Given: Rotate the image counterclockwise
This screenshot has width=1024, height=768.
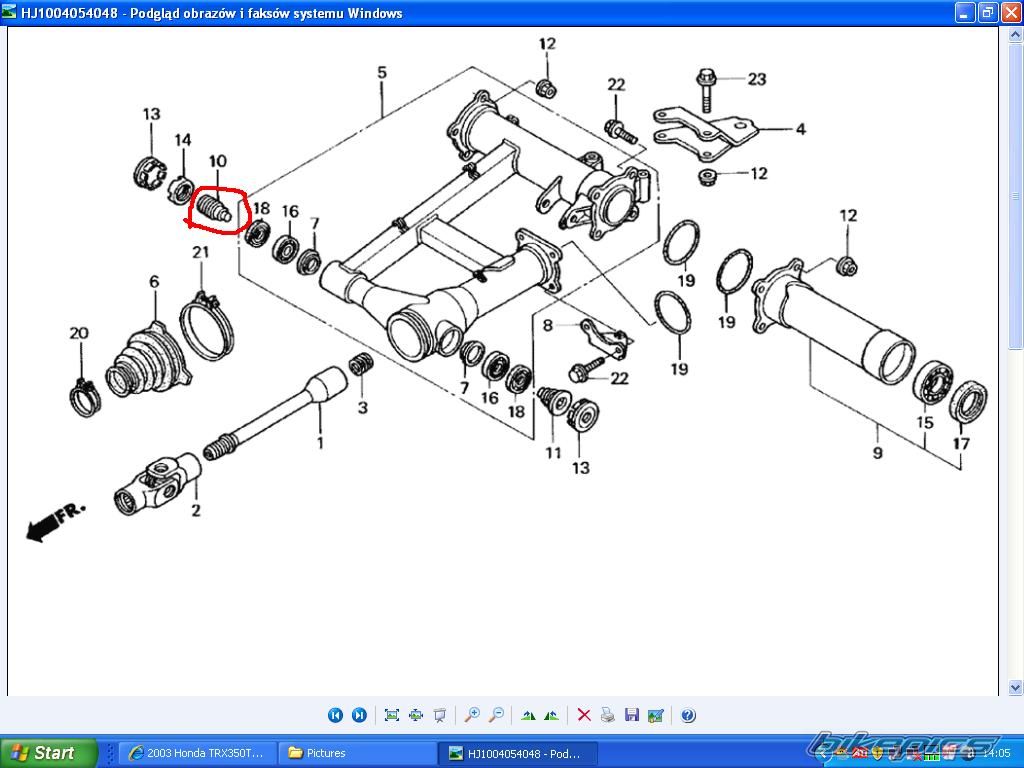Looking at the screenshot, I should pyautogui.click(x=551, y=715).
